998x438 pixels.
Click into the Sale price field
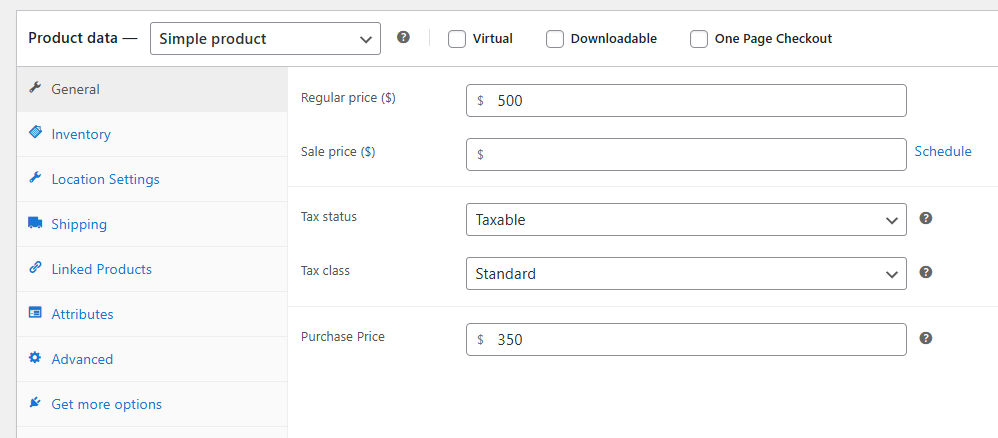pos(686,155)
